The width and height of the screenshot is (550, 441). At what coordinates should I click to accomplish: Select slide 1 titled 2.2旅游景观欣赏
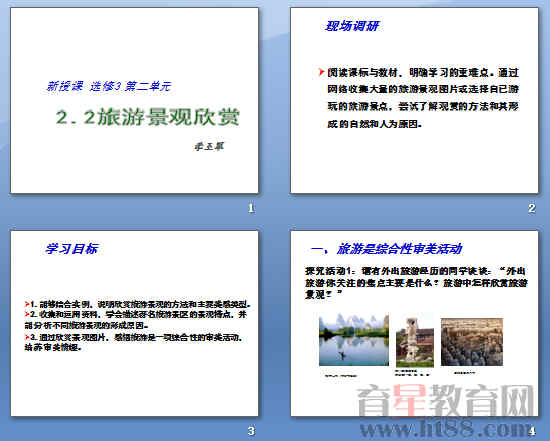(x=135, y=100)
